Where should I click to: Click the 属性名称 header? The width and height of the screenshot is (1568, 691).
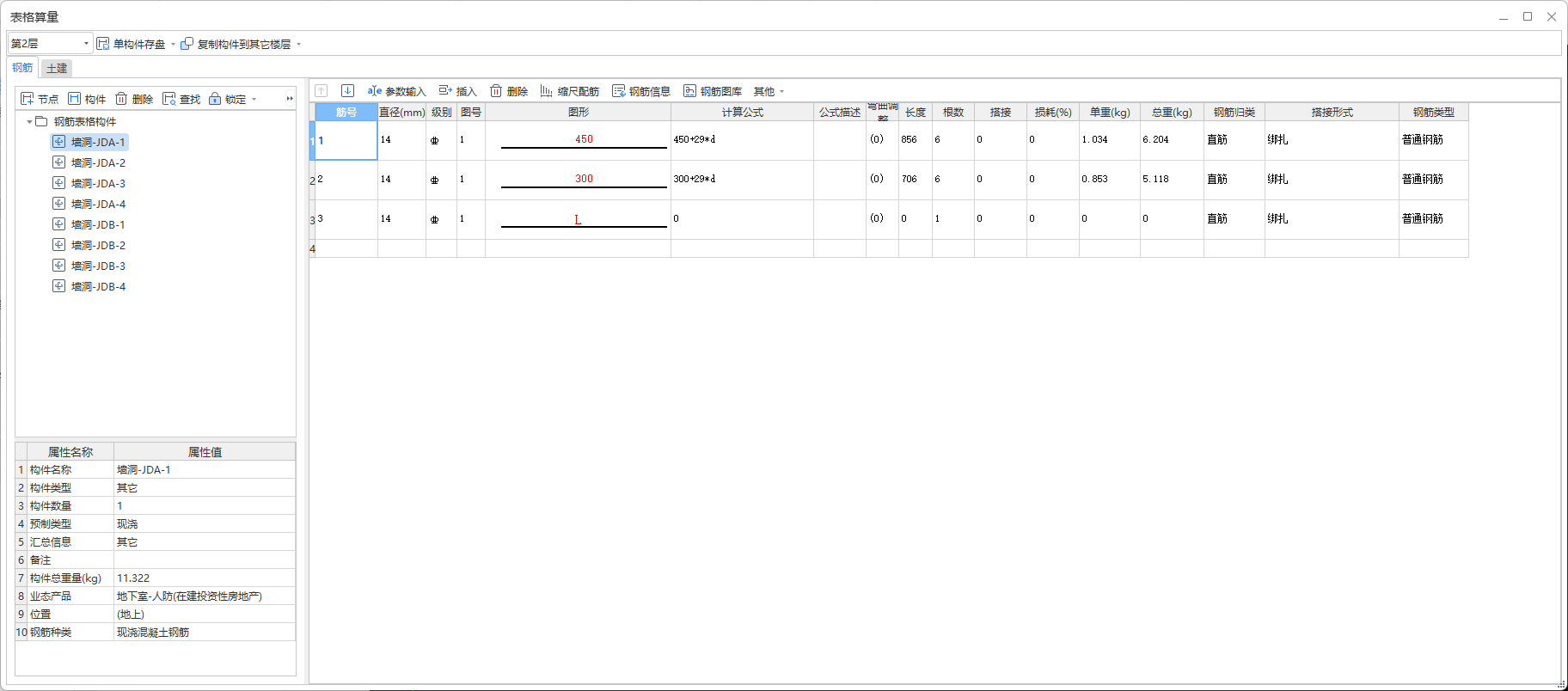[x=70, y=452]
